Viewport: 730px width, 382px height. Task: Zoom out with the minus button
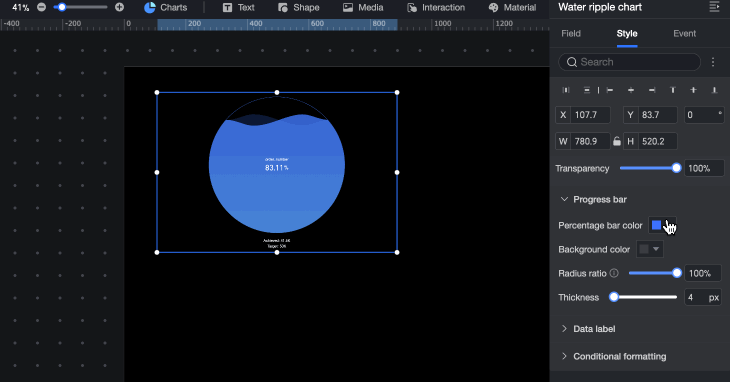[41, 7]
